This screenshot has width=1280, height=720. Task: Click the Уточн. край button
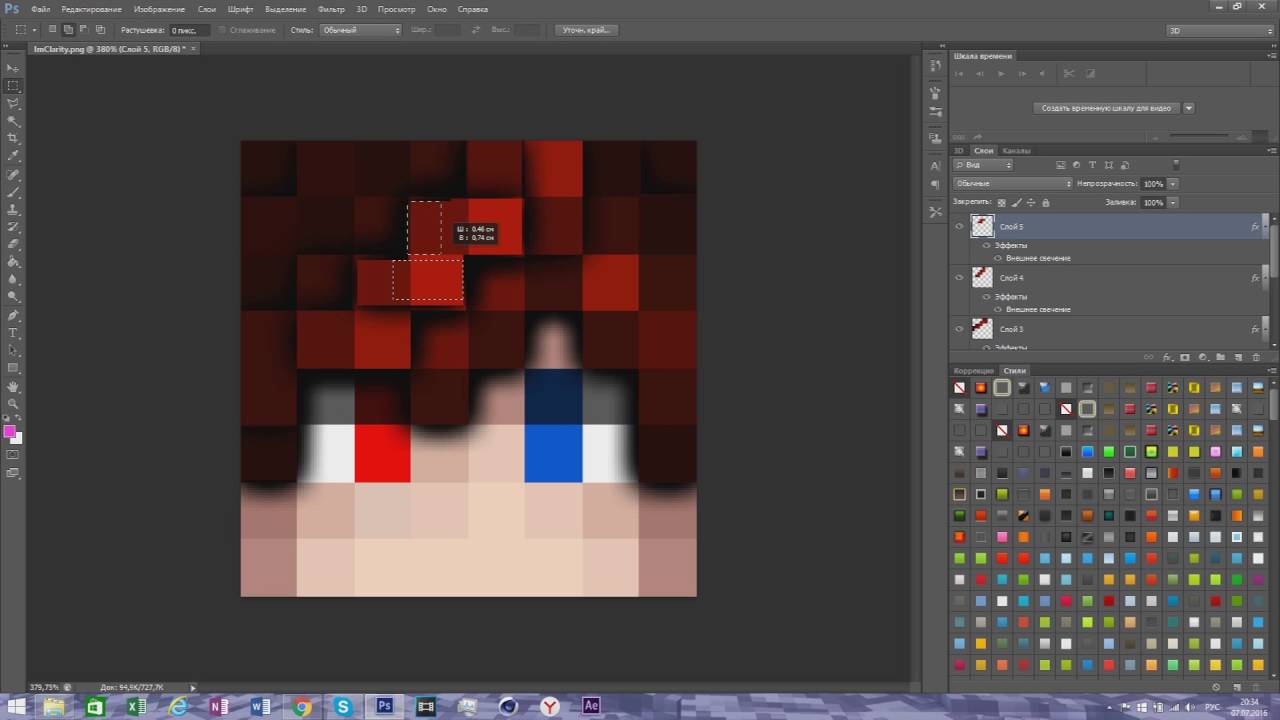click(x=586, y=30)
